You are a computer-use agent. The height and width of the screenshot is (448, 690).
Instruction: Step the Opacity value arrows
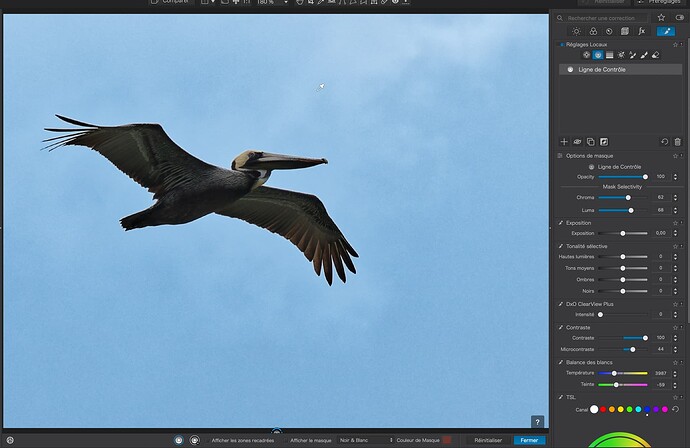point(675,177)
